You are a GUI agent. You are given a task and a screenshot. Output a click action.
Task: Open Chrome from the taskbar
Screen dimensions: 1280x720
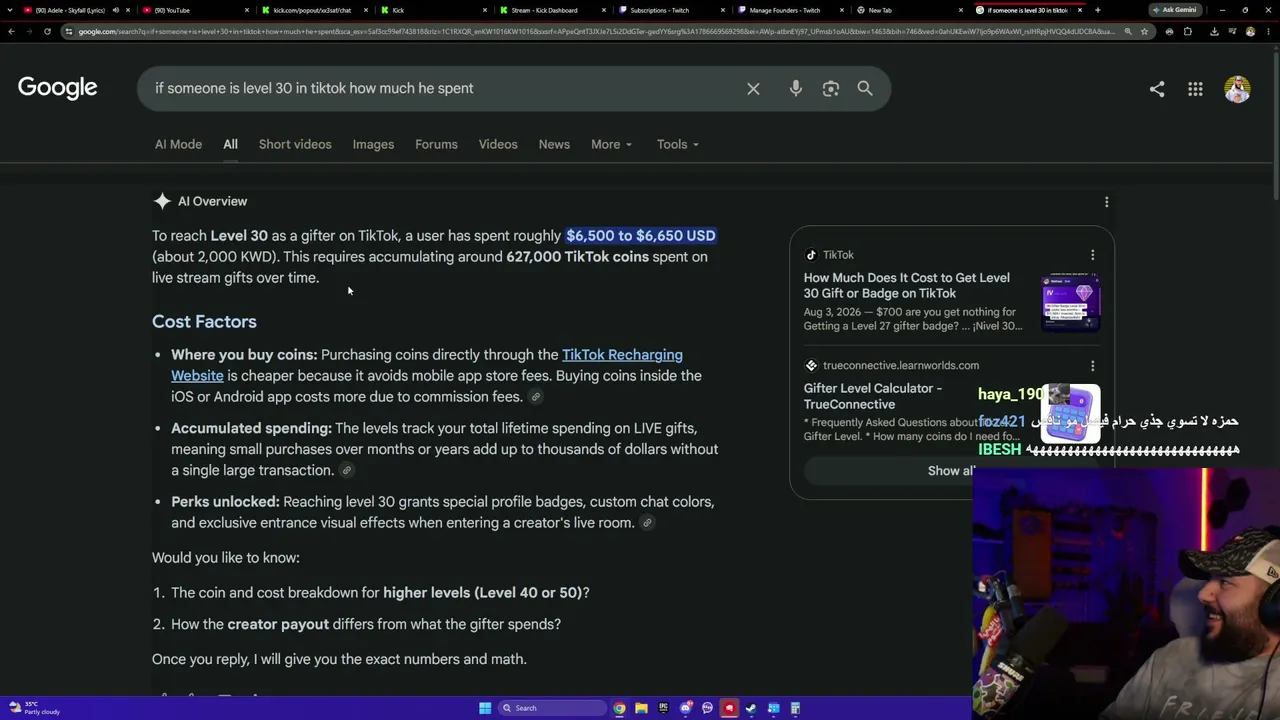point(620,708)
